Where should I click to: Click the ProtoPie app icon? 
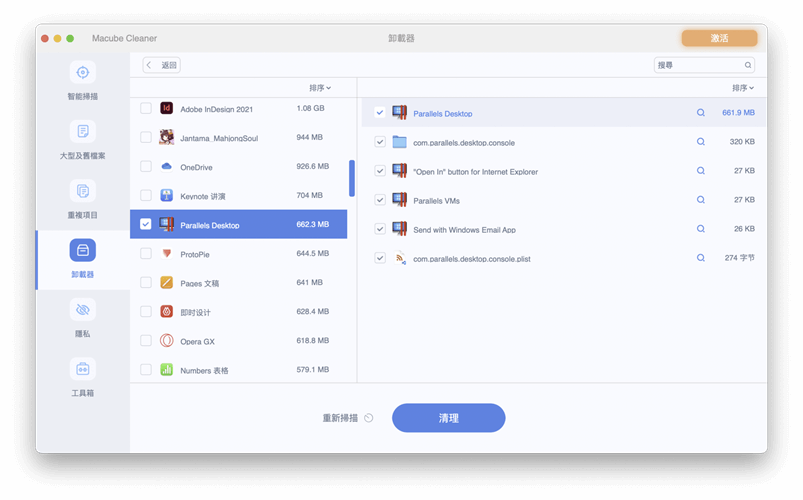click(166, 253)
